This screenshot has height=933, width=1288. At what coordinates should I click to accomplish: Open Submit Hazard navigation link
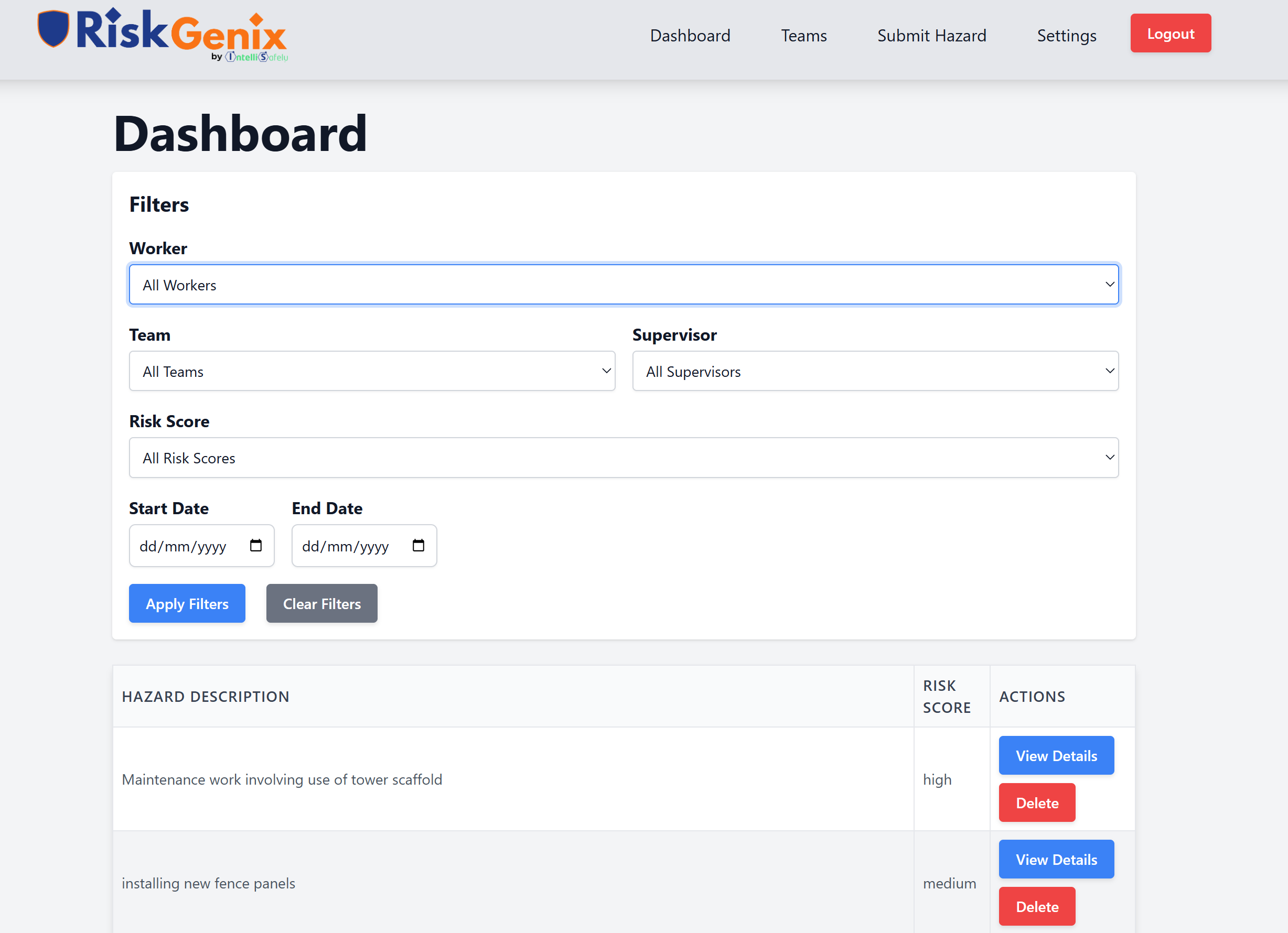931,35
